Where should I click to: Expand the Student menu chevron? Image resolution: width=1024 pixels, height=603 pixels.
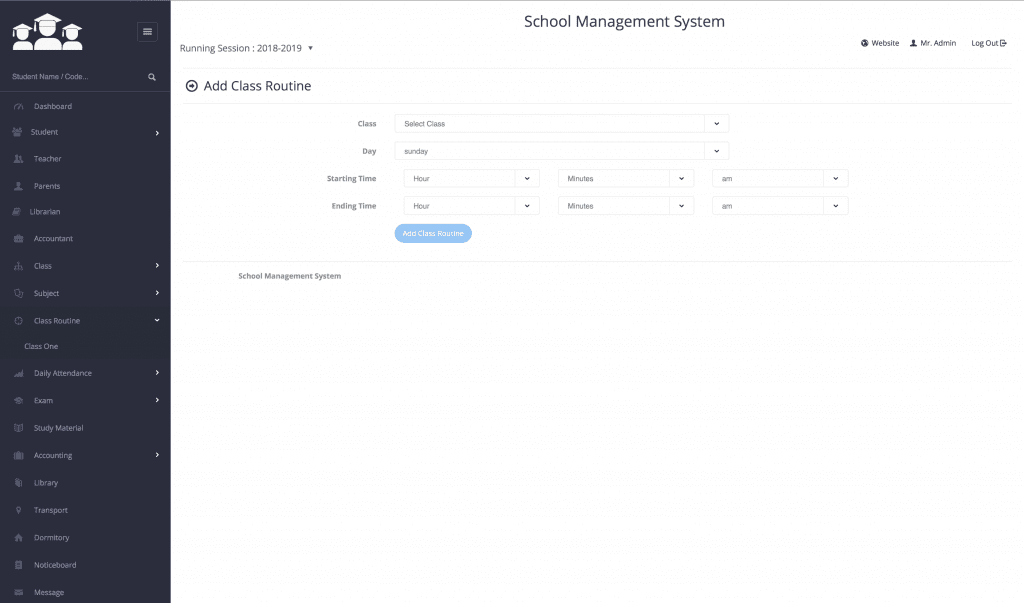coord(157,133)
